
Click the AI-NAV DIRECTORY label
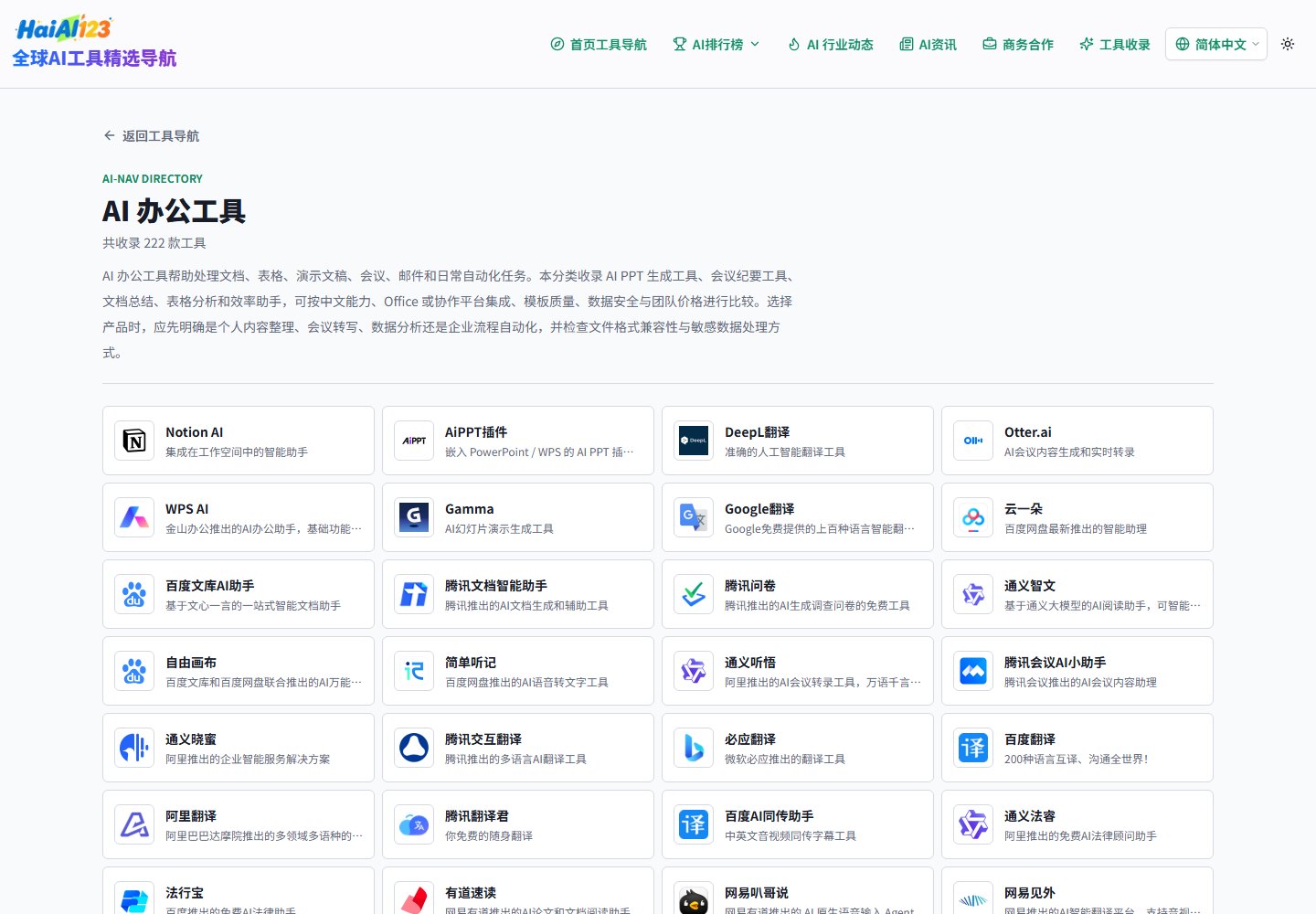pyautogui.click(x=153, y=179)
